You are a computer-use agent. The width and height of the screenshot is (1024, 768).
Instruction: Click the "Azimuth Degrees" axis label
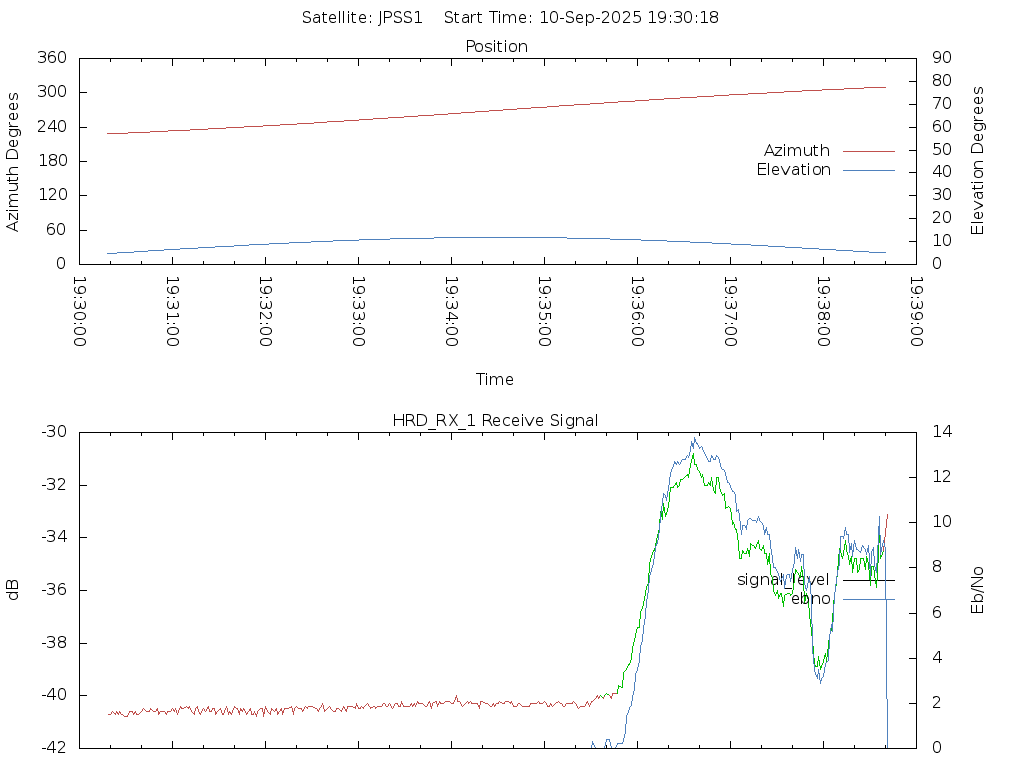12,162
